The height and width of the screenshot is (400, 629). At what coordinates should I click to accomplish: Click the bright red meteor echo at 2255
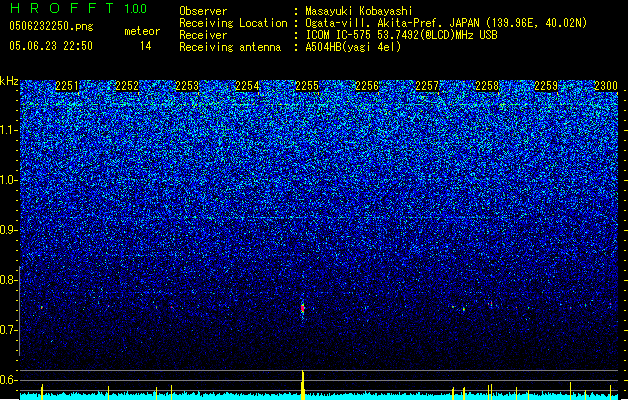pos(303,308)
